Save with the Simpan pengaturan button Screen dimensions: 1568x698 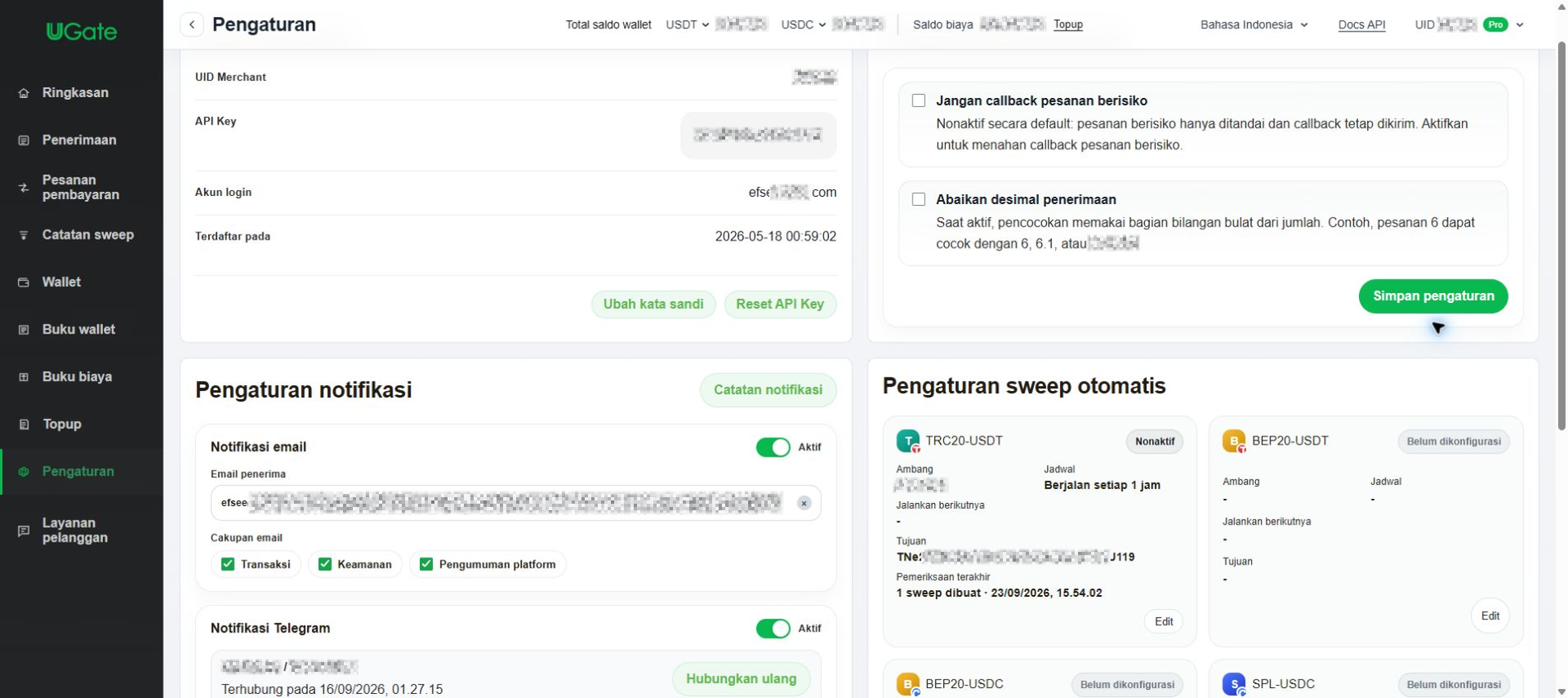pyautogui.click(x=1433, y=296)
